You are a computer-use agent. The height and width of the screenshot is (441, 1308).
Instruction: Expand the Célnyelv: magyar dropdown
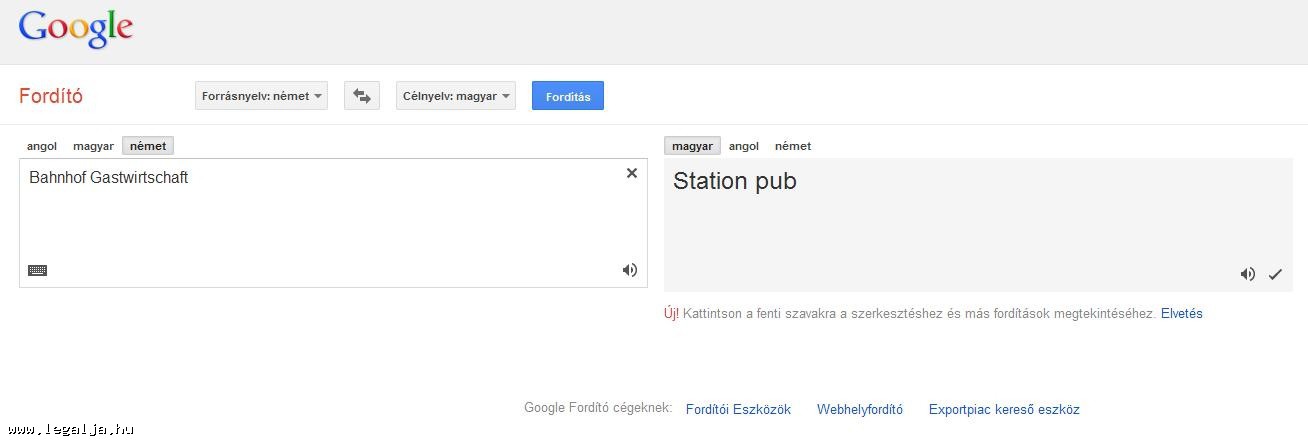456,96
